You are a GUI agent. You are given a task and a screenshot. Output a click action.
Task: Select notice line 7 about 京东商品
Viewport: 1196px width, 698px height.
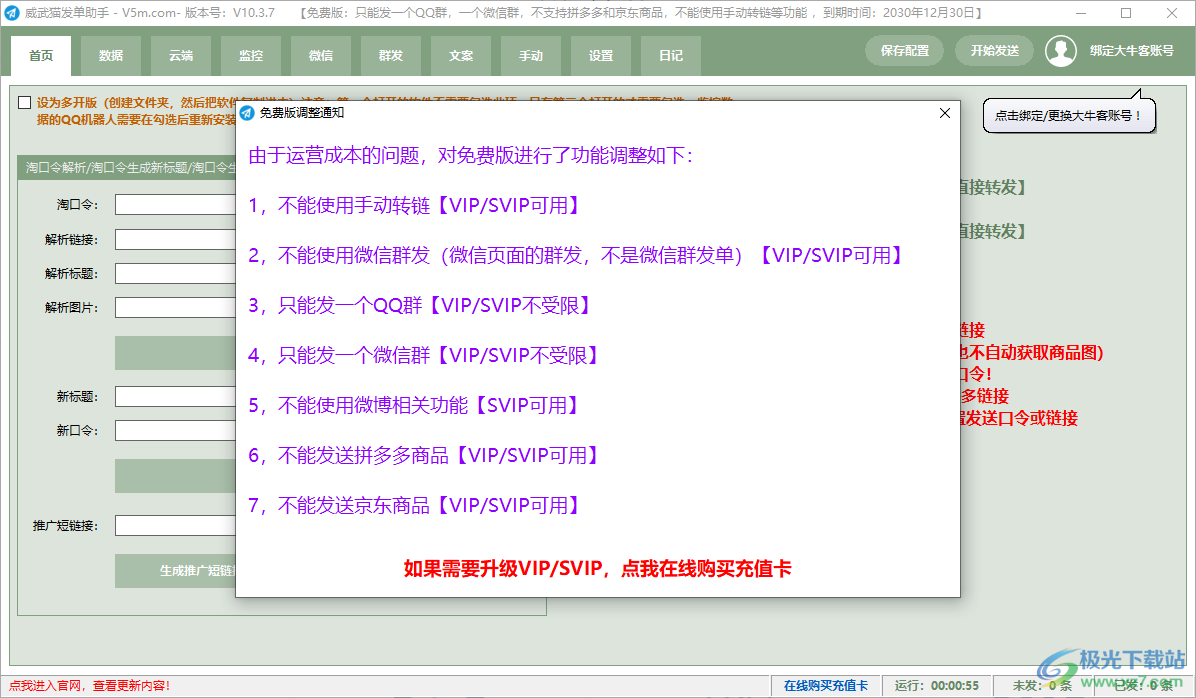[415, 505]
